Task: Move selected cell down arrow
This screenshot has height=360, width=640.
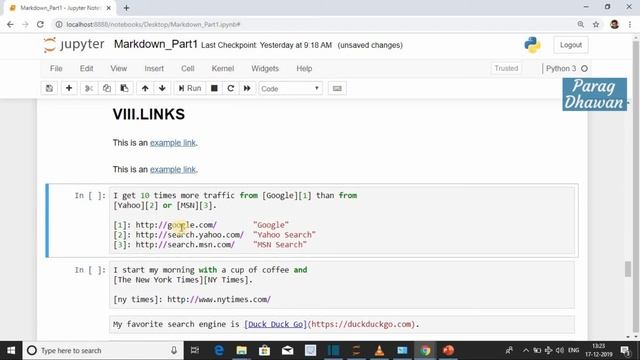Action: [x=162, y=88]
